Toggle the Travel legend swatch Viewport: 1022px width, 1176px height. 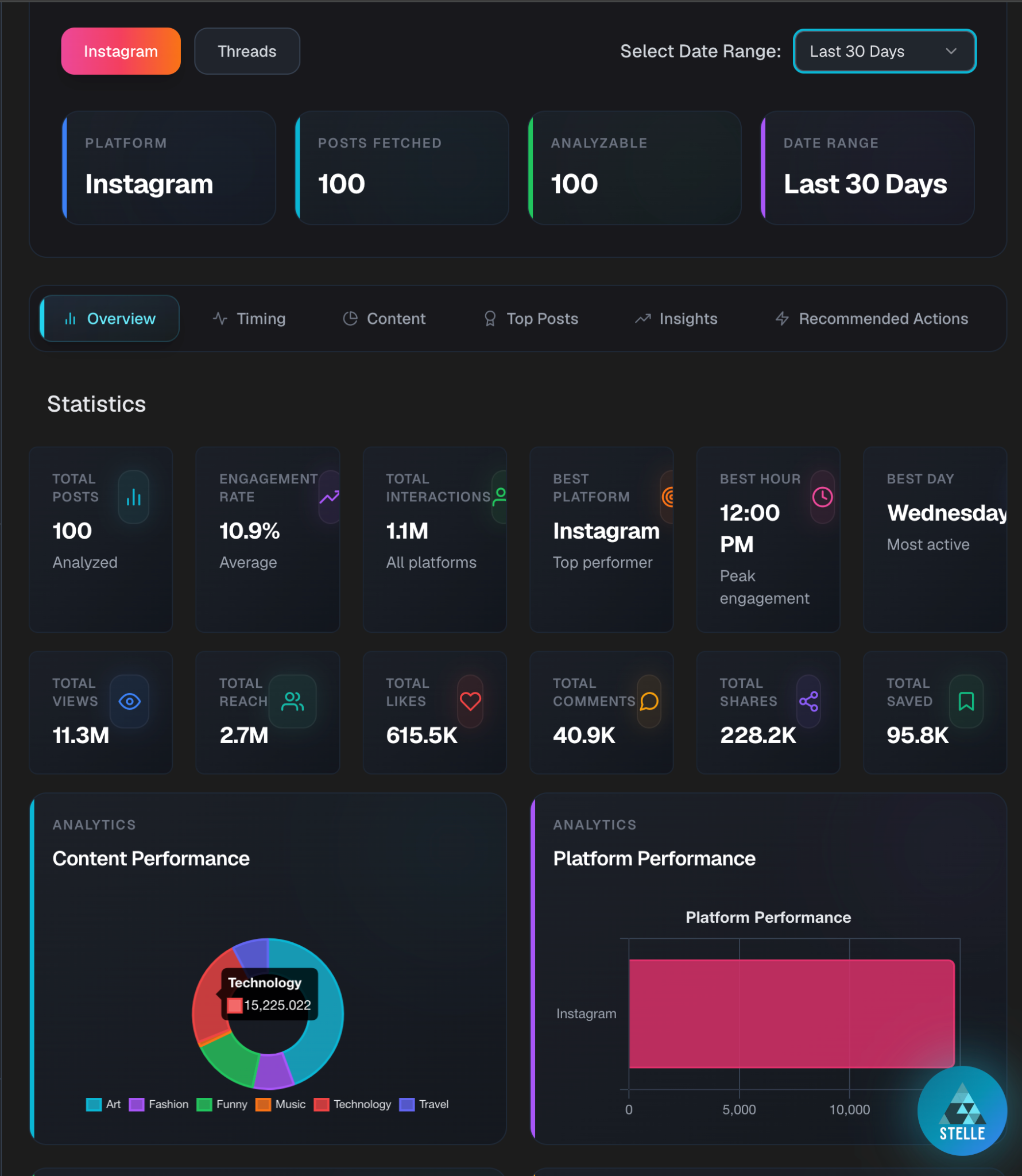coord(407,1105)
